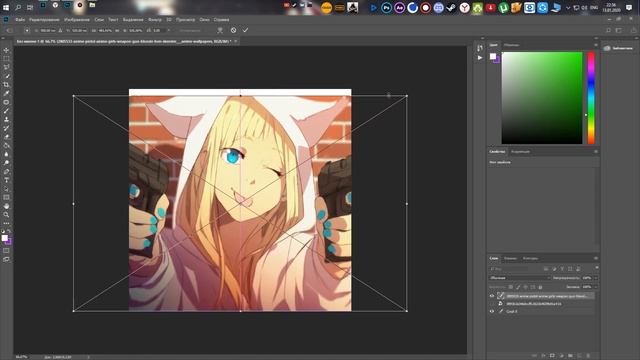Viewport: 640px width, 360px height.
Task: Click the foreground color swatch in toolbar
Action: pyautogui.click(x=4, y=238)
